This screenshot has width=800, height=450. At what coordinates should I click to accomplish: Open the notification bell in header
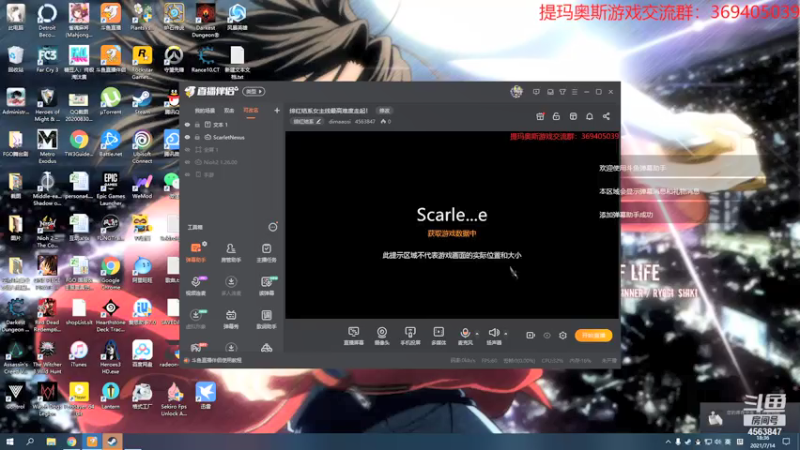click(x=589, y=116)
